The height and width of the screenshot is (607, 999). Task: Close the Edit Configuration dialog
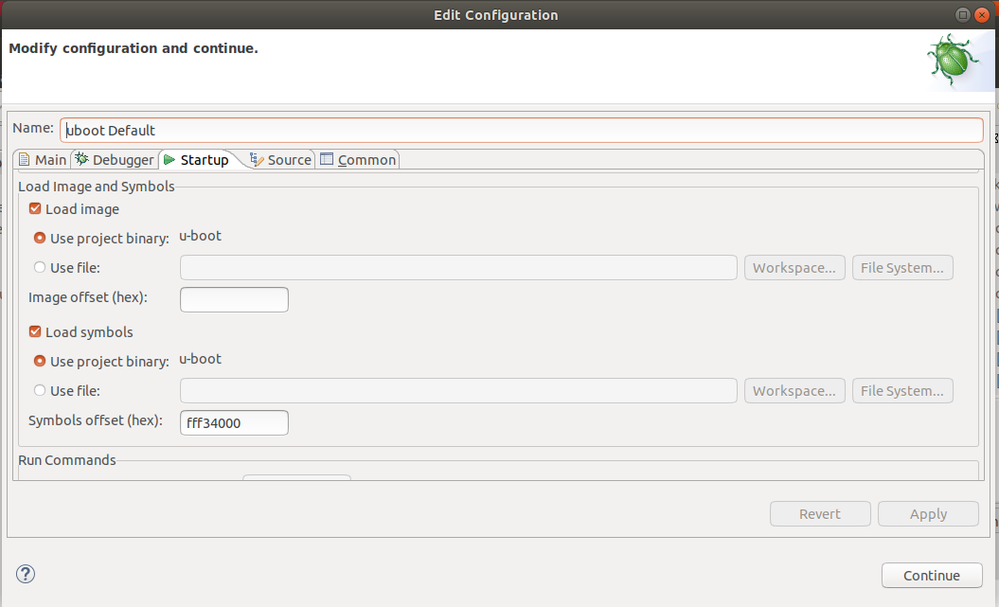[x=983, y=15]
